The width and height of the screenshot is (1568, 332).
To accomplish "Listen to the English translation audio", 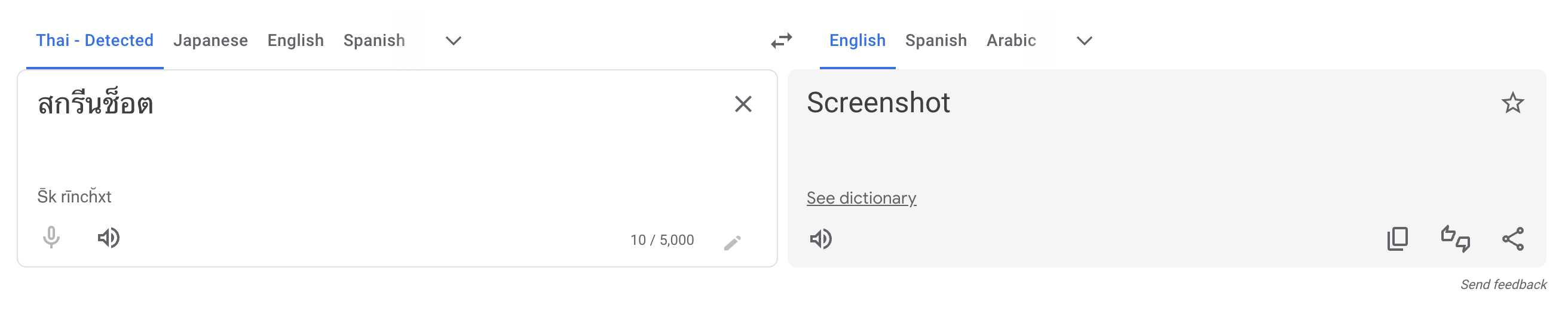I will click(x=820, y=239).
